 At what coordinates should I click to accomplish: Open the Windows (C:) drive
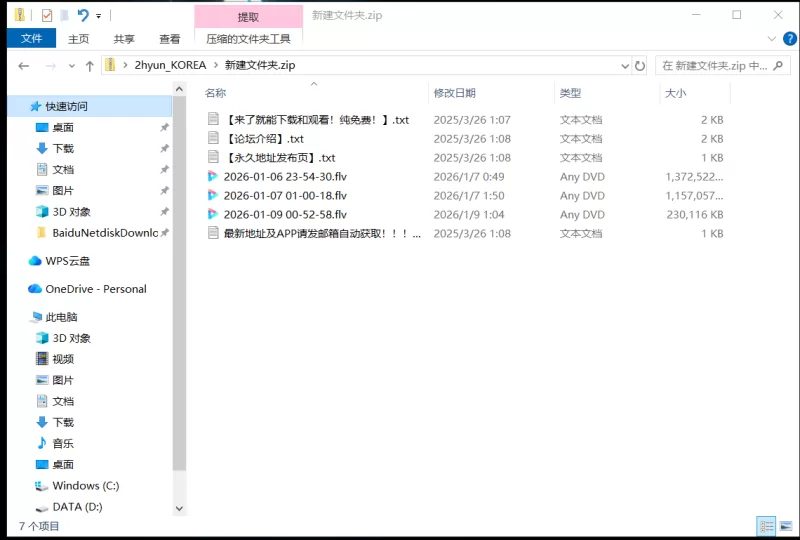[85, 485]
